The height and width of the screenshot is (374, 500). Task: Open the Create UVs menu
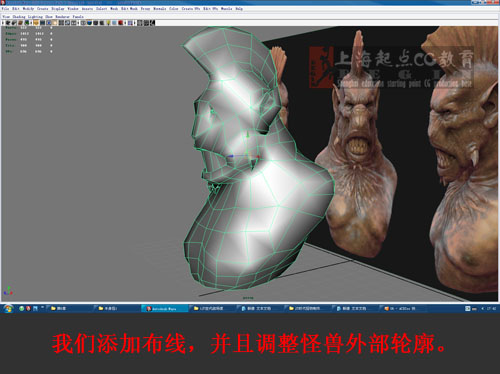tap(191, 9)
